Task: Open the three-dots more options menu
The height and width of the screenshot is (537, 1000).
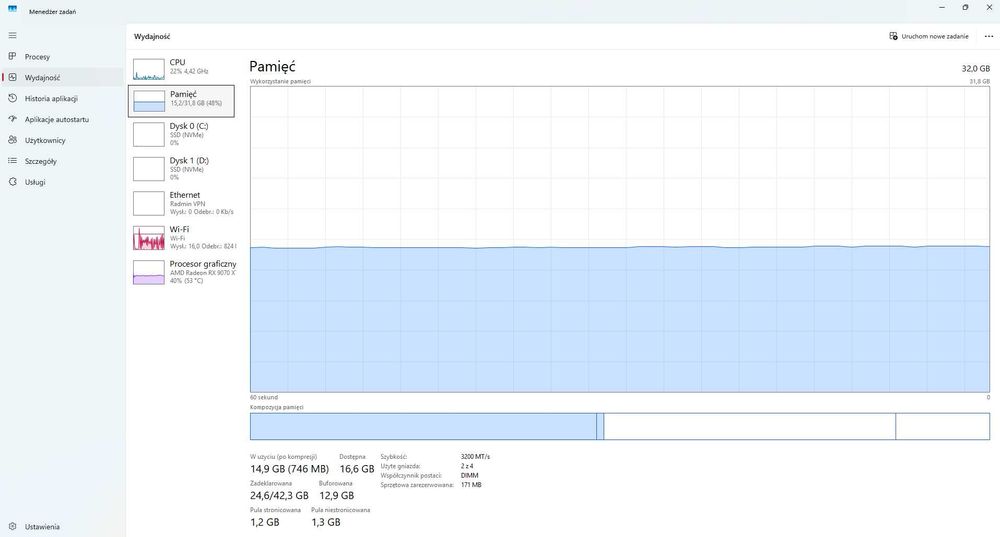Action: click(x=989, y=36)
